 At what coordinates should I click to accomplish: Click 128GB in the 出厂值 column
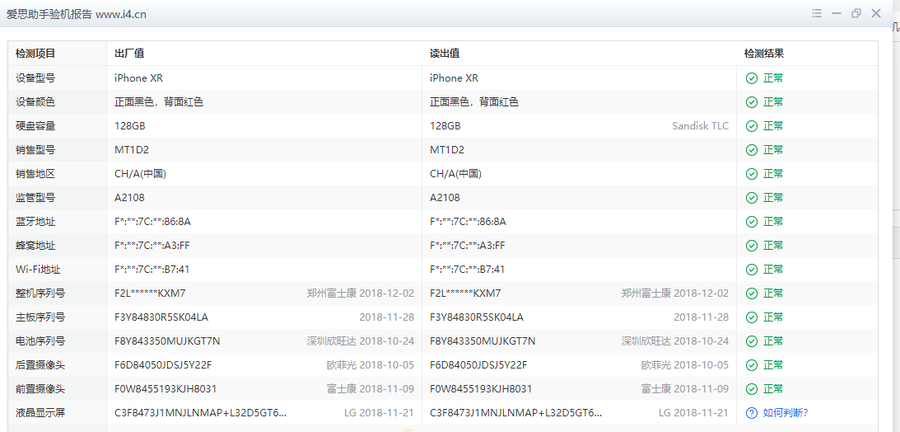130,126
